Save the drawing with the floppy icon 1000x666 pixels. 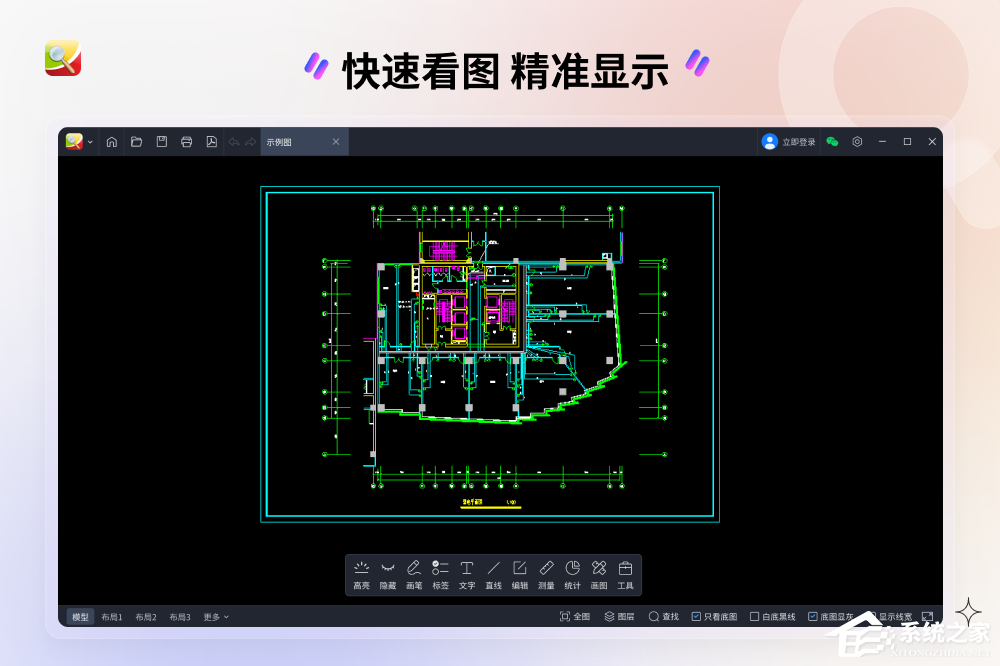click(x=162, y=142)
